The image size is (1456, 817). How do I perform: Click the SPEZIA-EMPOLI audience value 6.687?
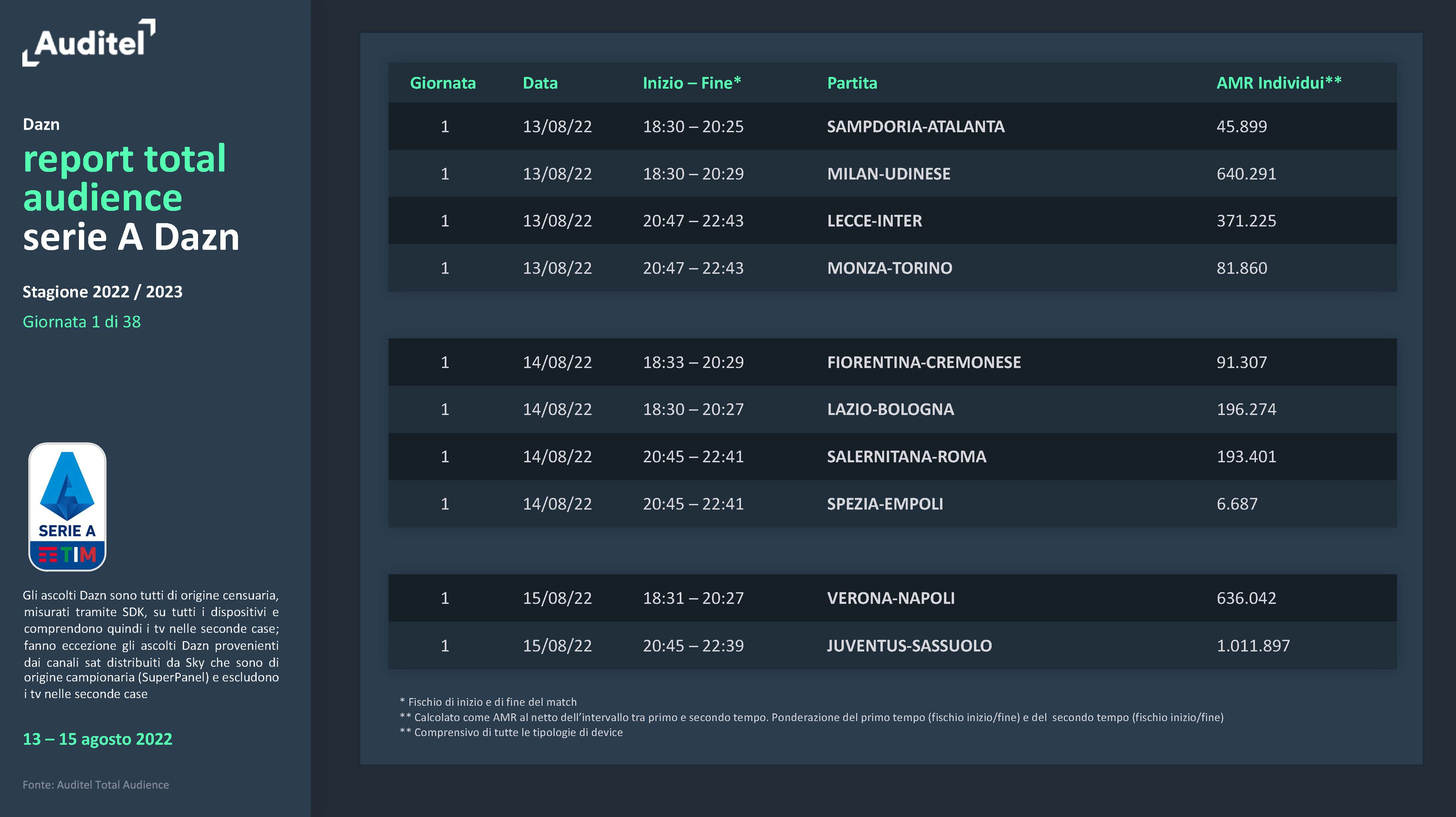(x=1237, y=504)
